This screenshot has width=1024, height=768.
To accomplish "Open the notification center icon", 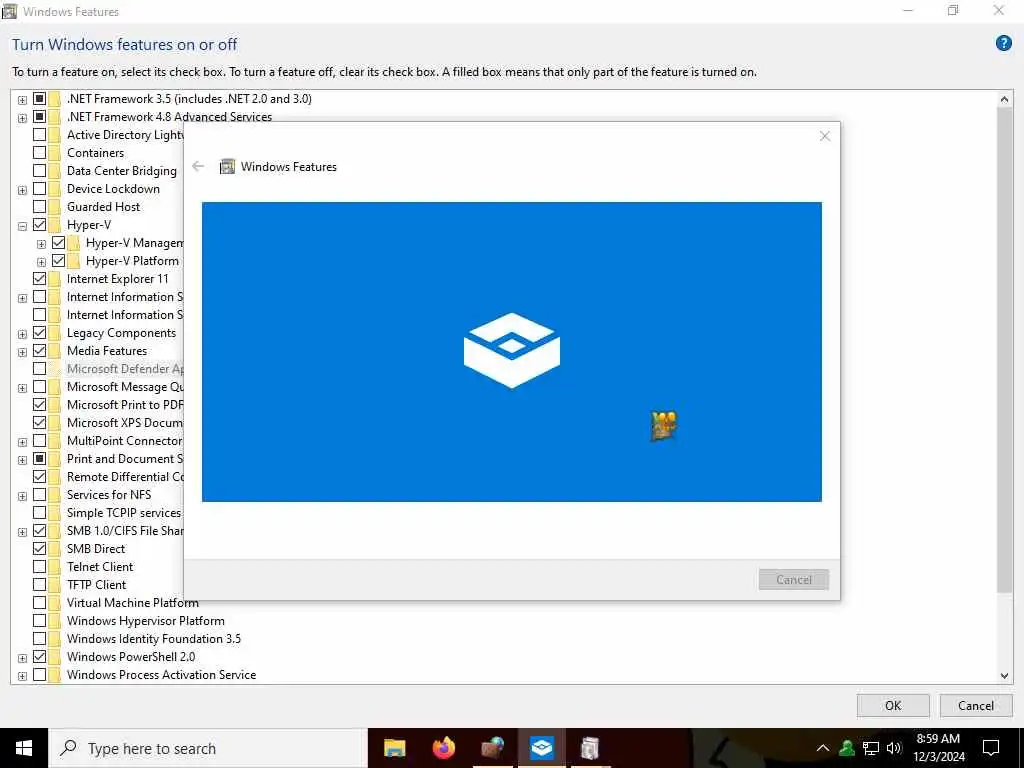I will [x=991, y=748].
